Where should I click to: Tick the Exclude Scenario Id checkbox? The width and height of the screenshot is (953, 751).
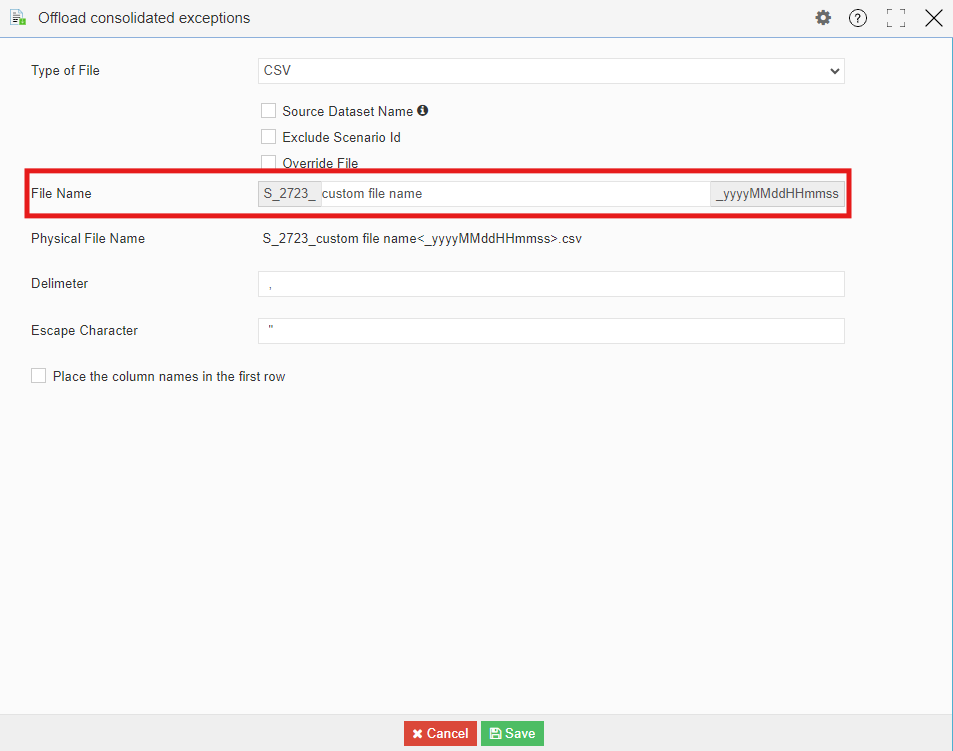point(268,137)
